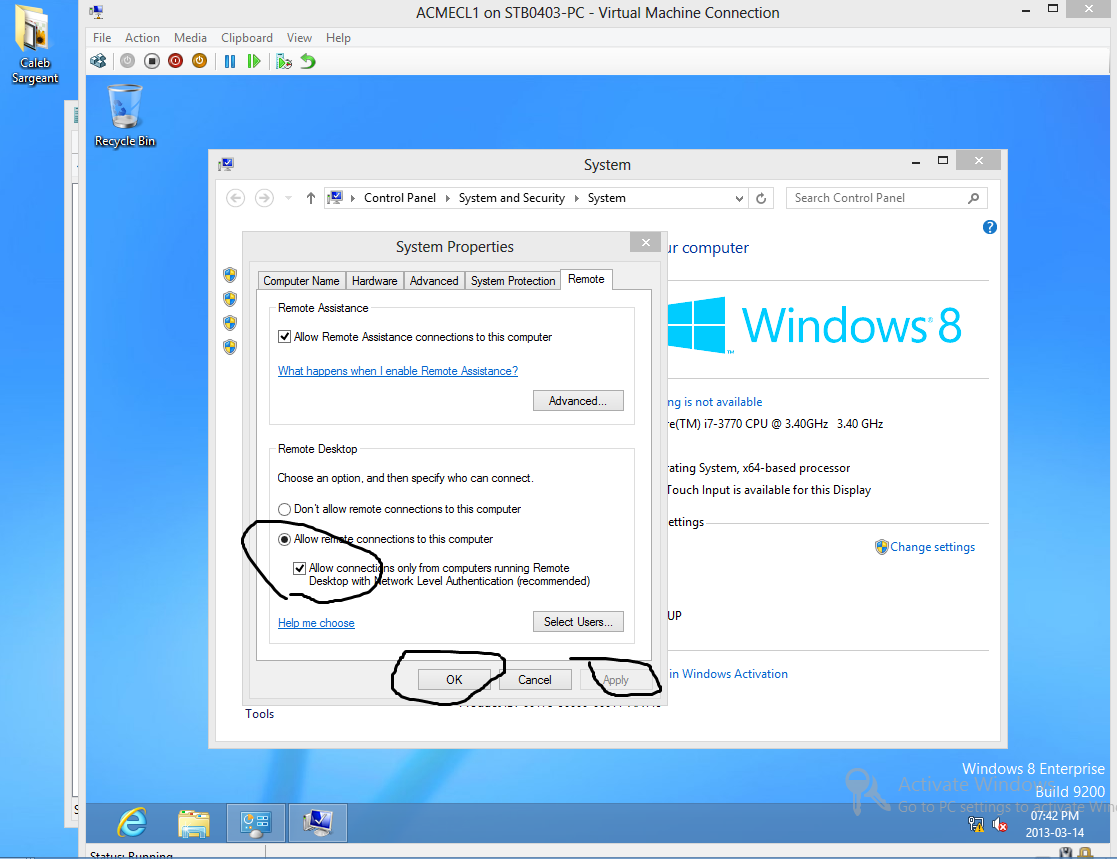Pause the virtual machine
1117x859 pixels.
(229, 61)
